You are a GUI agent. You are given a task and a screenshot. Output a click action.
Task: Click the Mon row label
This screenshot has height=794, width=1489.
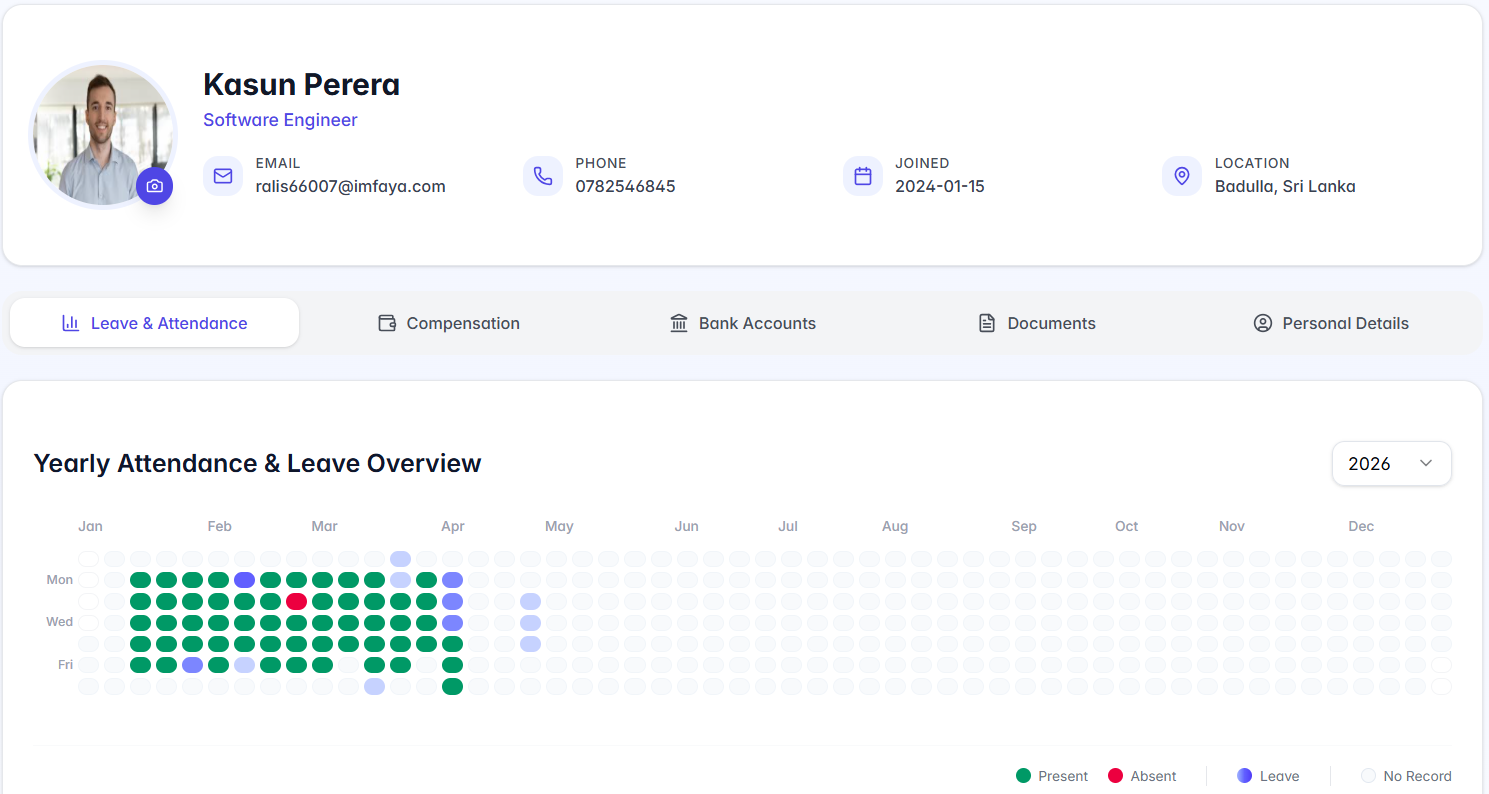tap(60, 580)
